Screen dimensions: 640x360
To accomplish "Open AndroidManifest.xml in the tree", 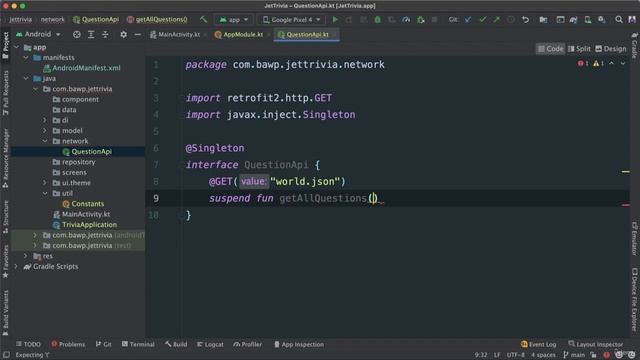I will click(82, 68).
